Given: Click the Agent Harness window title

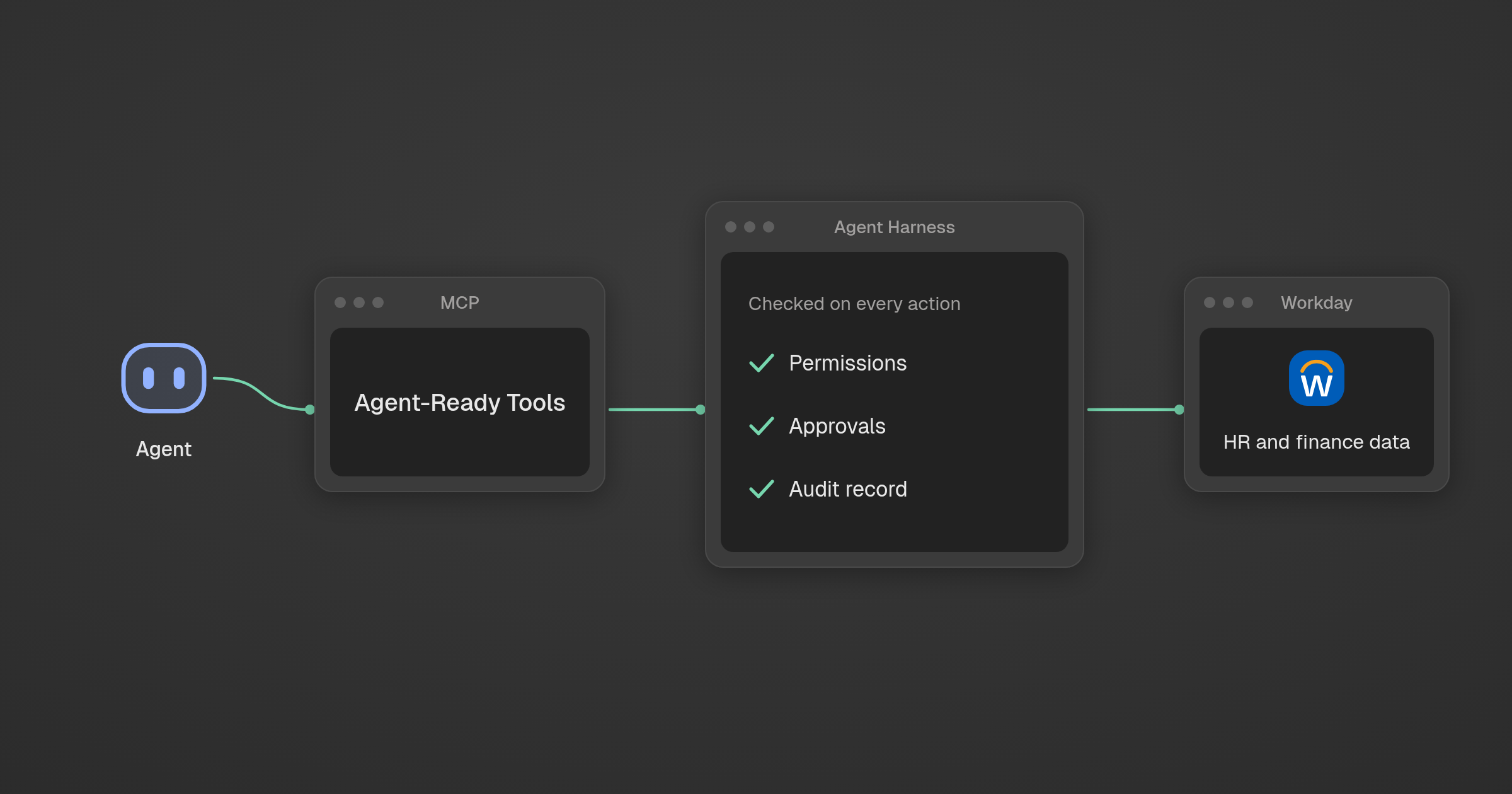Looking at the screenshot, I should coord(894,227).
